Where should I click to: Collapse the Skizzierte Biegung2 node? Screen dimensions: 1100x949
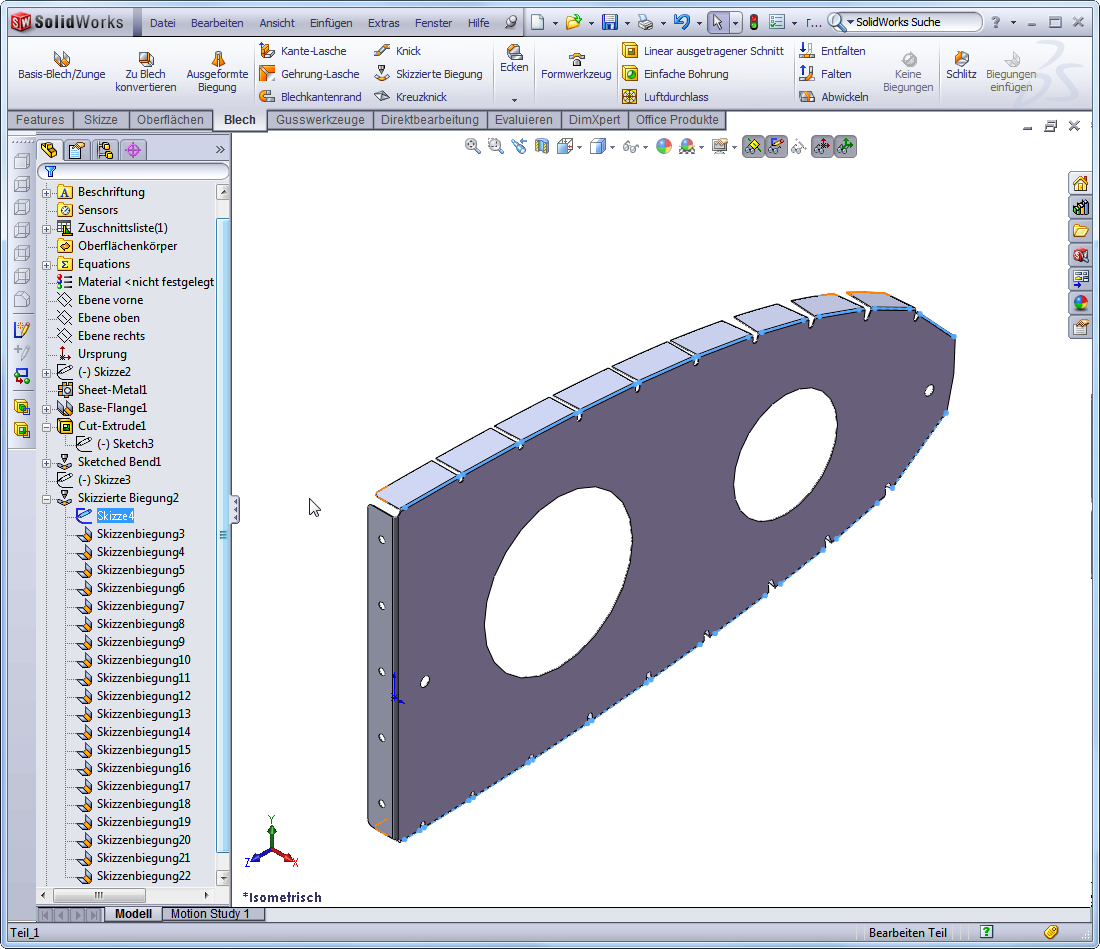pyautogui.click(x=47, y=498)
